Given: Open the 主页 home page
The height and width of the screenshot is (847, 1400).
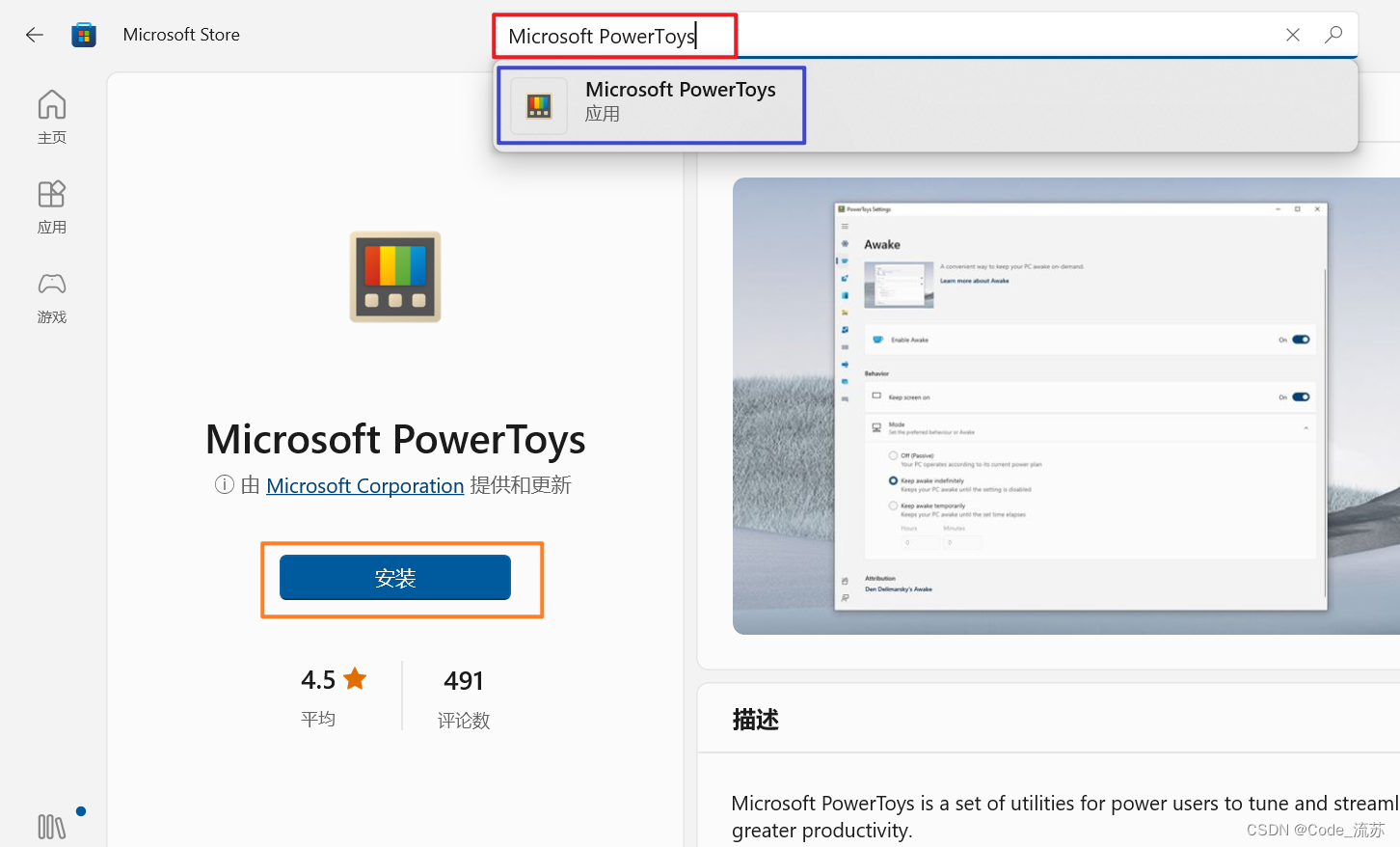Looking at the screenshot, I should (x=52, y=117).
